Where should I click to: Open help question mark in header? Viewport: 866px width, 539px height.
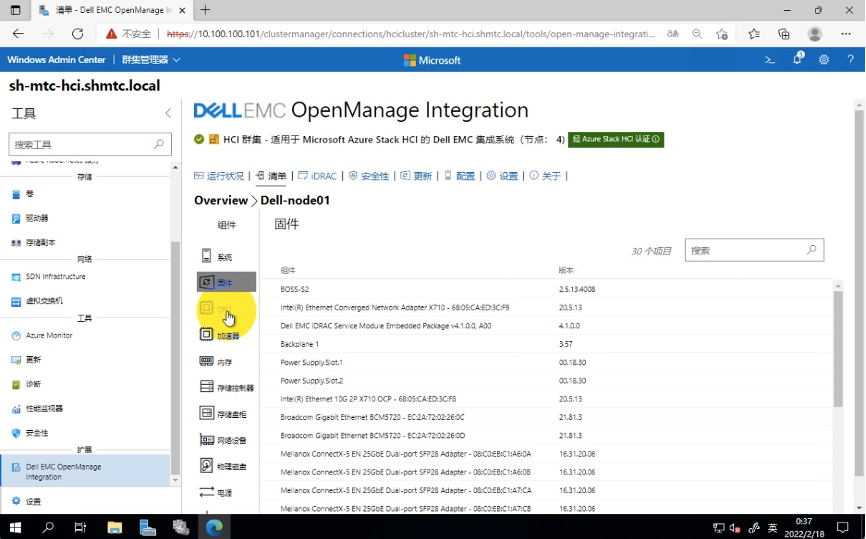(x=850, y=60)
